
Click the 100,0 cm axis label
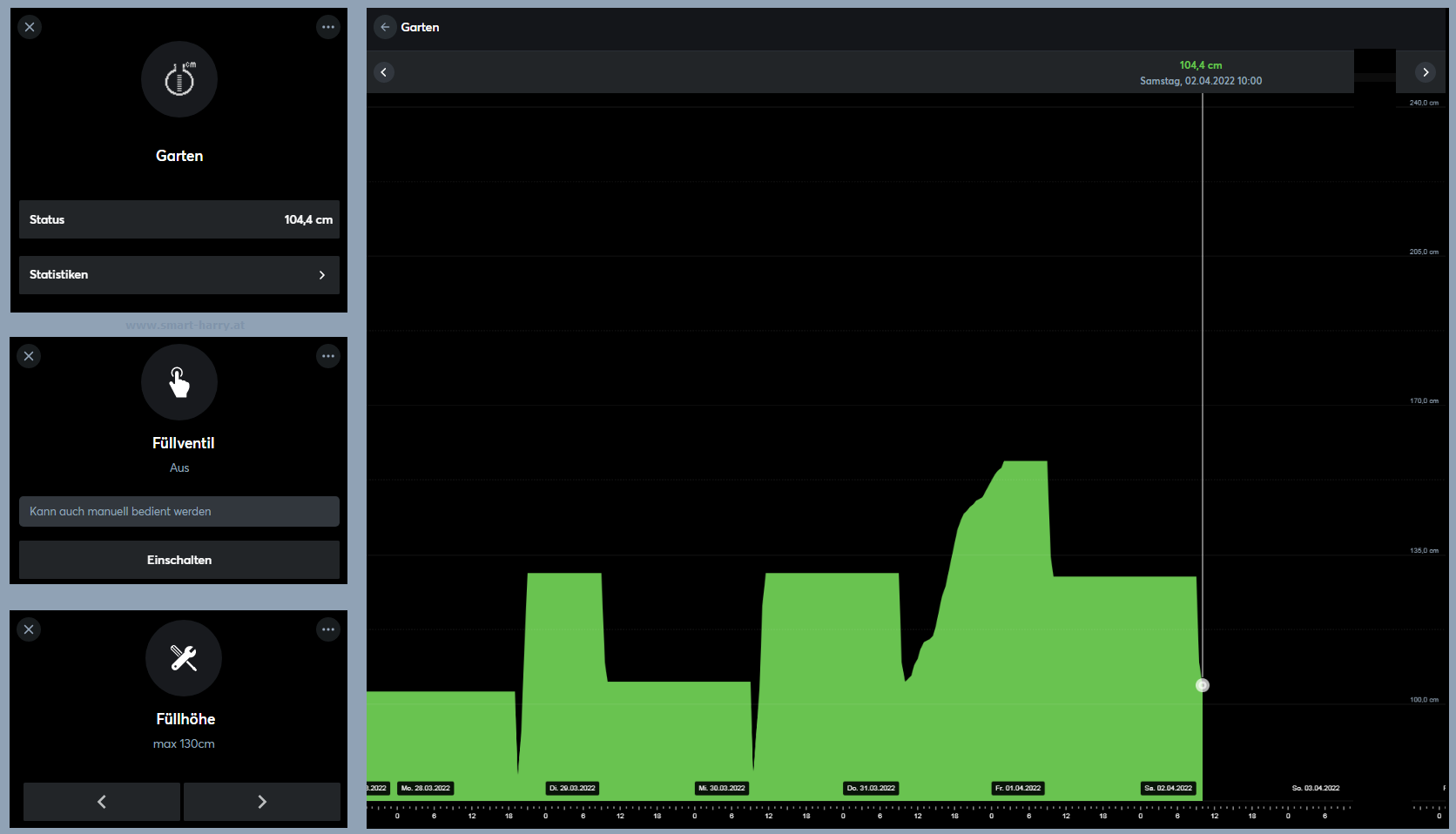pos(1424,700)
